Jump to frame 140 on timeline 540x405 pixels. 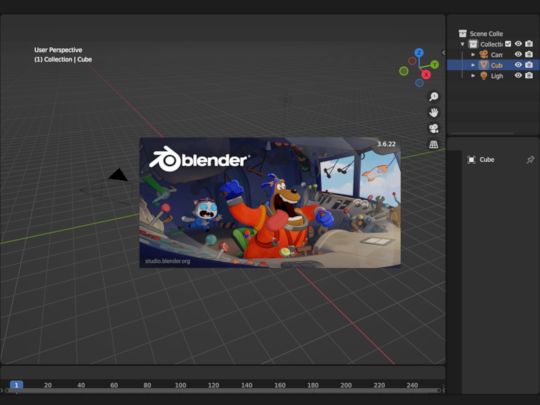[x=247, y=385]
